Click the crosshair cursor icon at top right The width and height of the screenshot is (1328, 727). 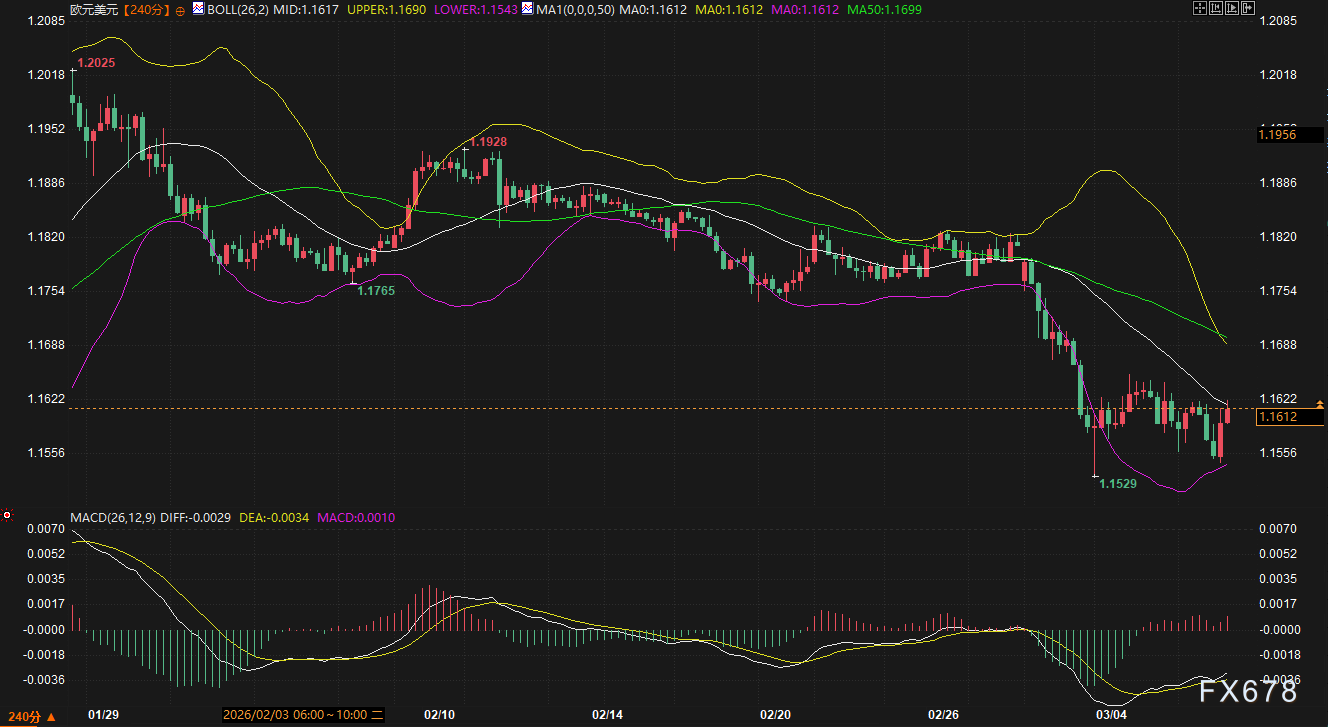click(1199, 8)
